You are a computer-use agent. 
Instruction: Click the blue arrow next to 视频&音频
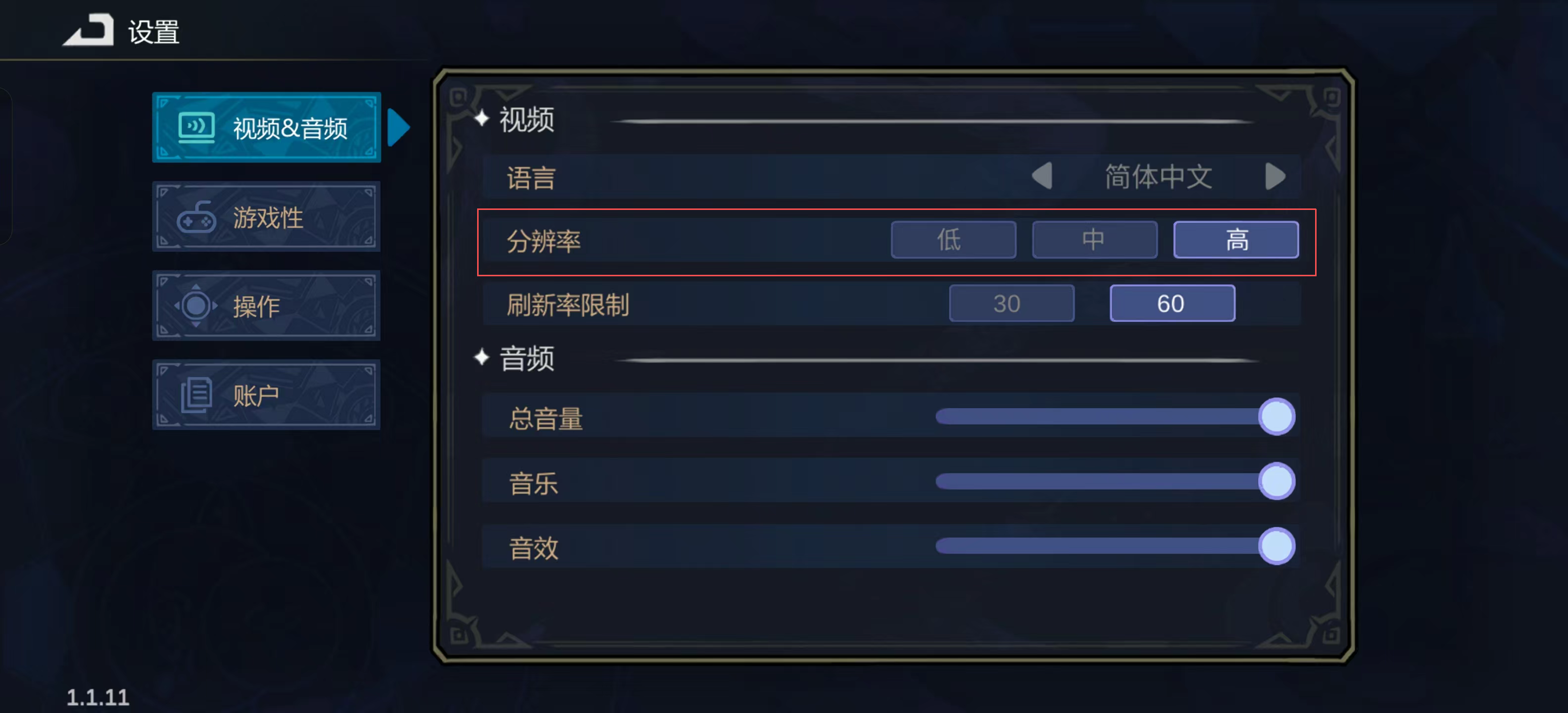coord(399,127)
